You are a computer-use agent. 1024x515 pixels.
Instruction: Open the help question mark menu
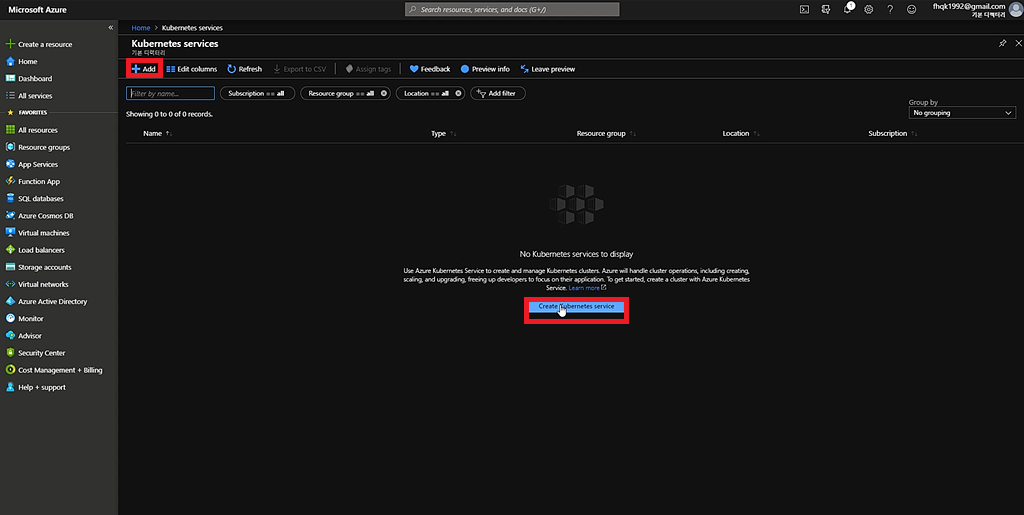[890, 9]
